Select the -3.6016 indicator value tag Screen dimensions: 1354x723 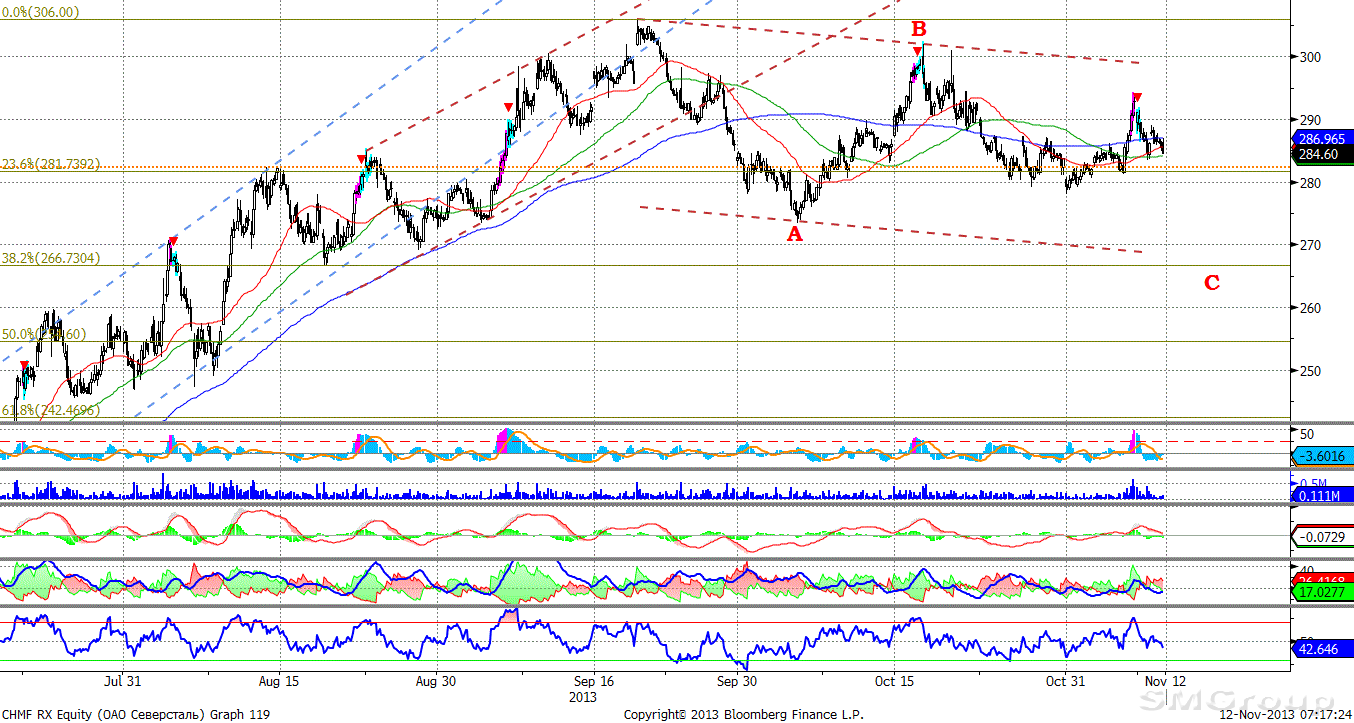click(x=1322, y=457)
